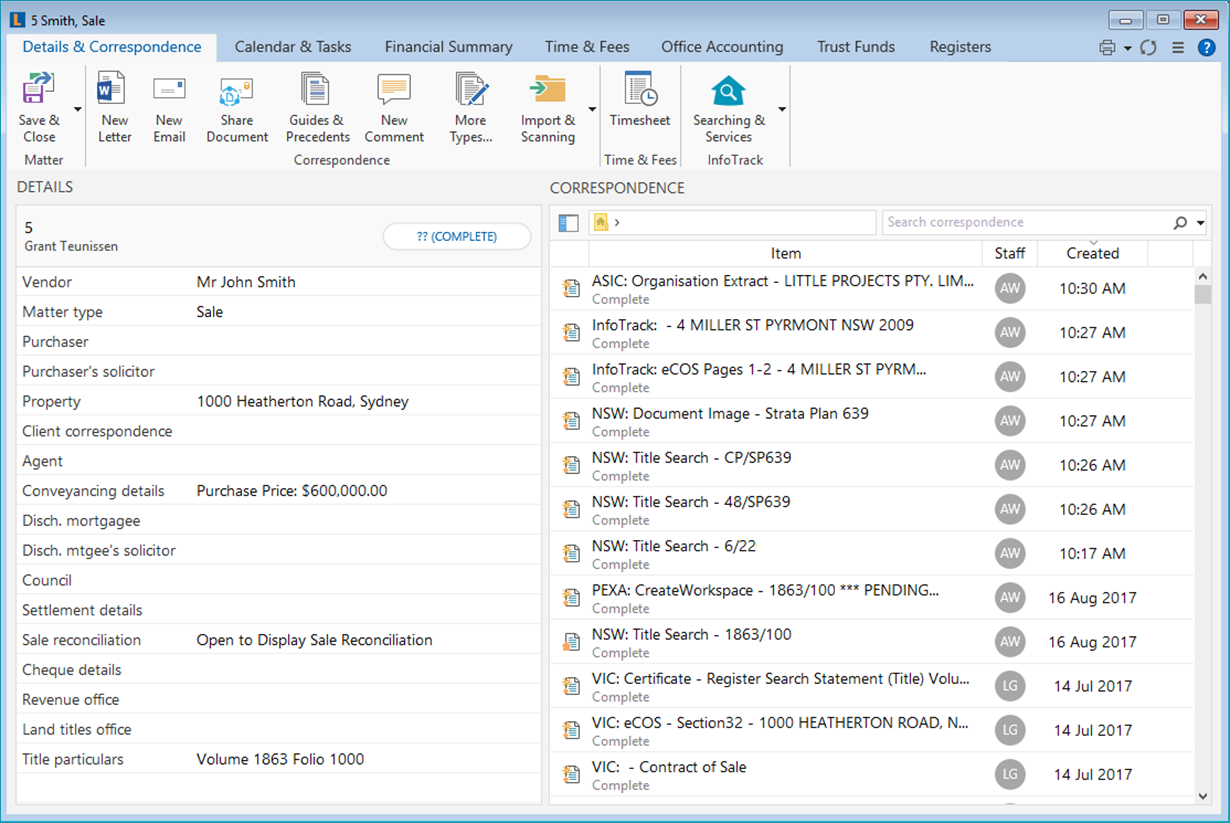Open Share Document tool
Viewport: 1230px width, 823px height.
(237, 108)
